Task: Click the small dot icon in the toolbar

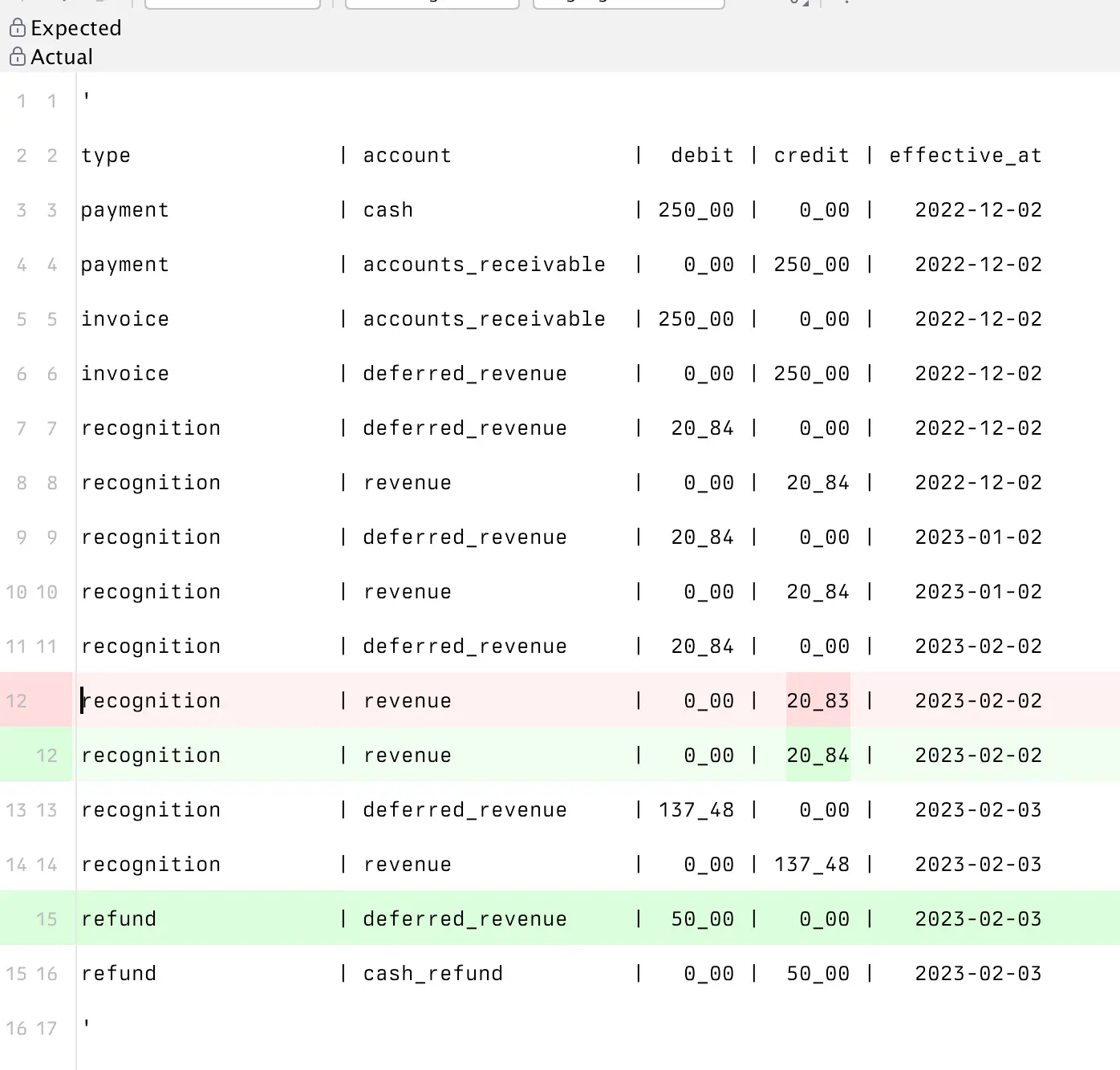Action: tap(846, 3)
